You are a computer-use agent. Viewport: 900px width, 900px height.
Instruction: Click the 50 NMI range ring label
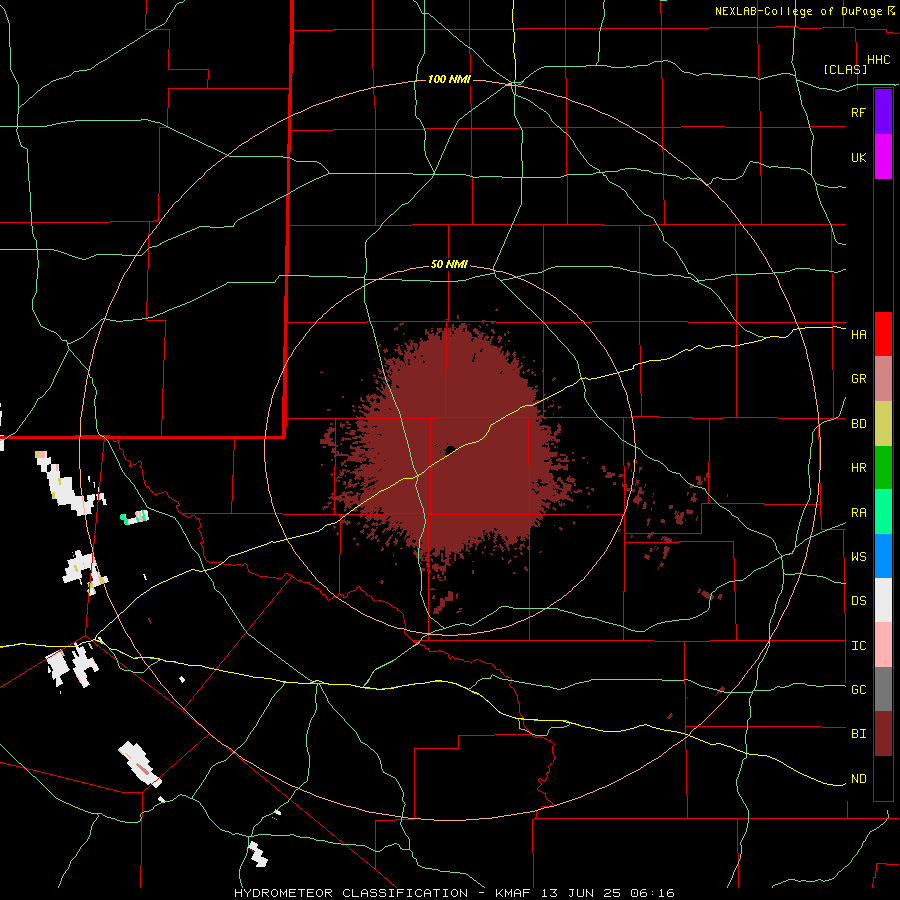pos(449,265)
